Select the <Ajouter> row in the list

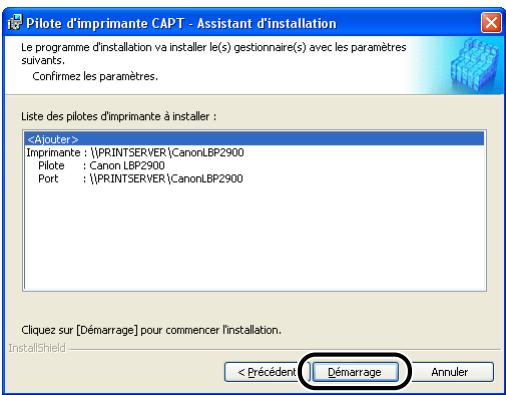click(x=254, y=139)
